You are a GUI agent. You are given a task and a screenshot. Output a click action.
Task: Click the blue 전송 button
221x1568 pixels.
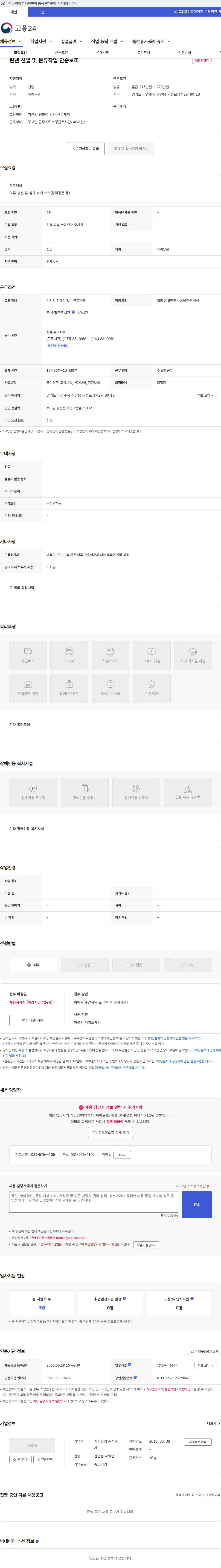click(197, 1205)
